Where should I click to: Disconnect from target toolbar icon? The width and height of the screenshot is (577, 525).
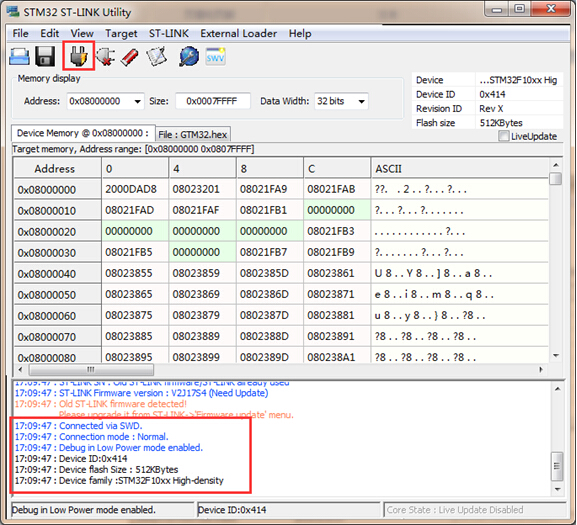tap(105, 57)
